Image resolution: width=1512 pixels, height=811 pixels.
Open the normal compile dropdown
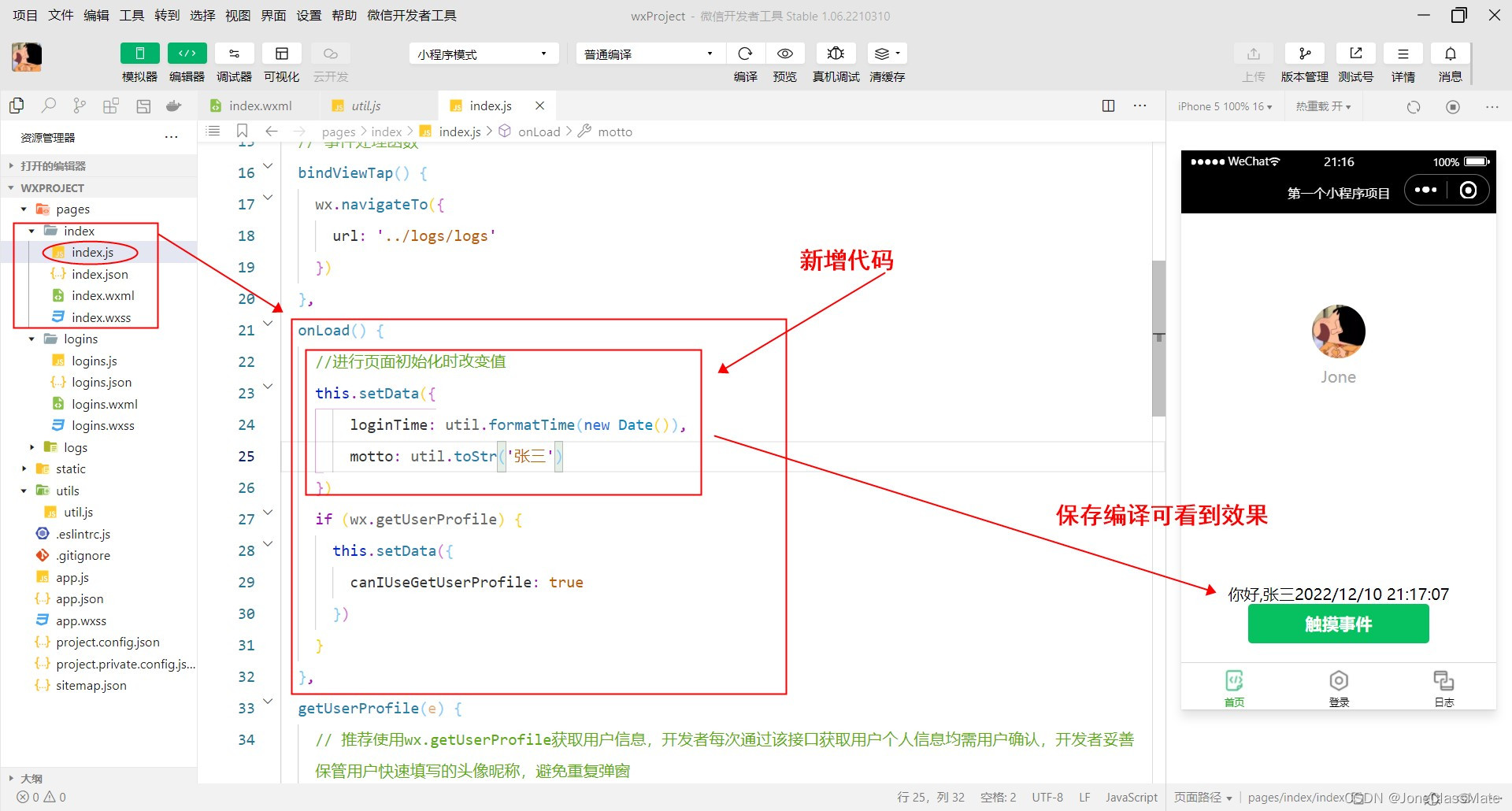[649, 54]
